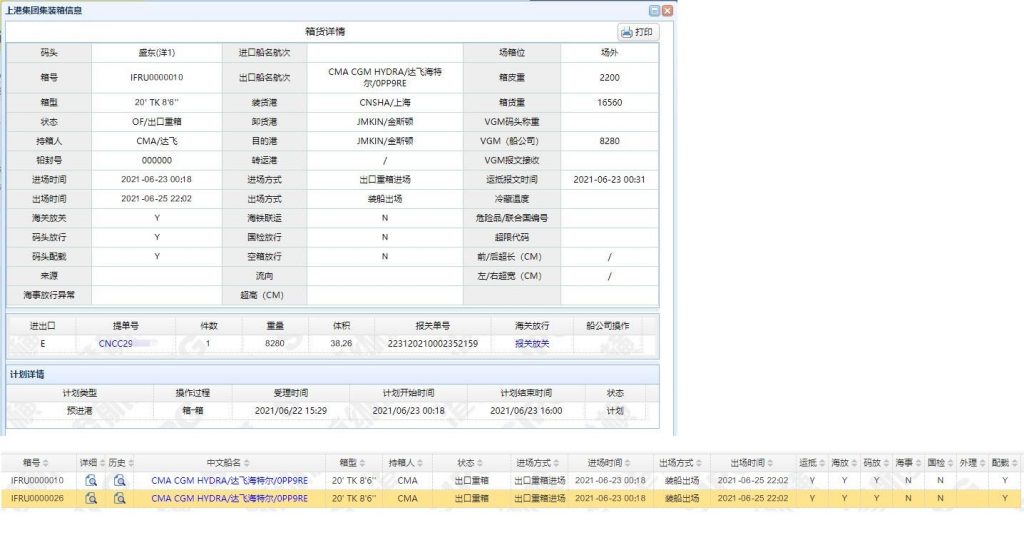The width and height of the screenshot is (1024, 550).
Task: Open history icon for container IFRU0000010
Action: (x=119, y=481)
